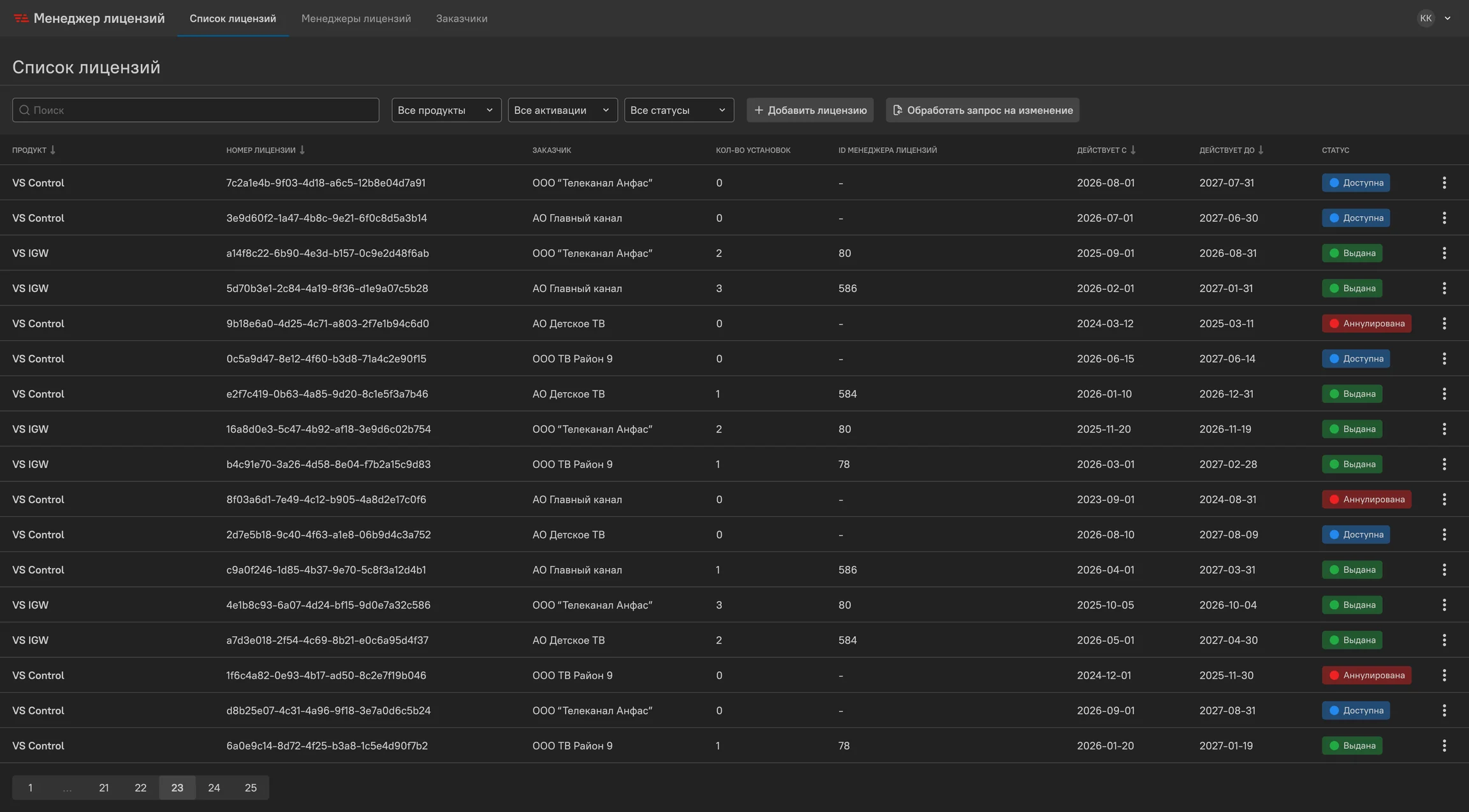Viewport: 1469px width, 812px height.
Task: Sort by Действует до column arrow
Action: click(x=1261, y=150)
